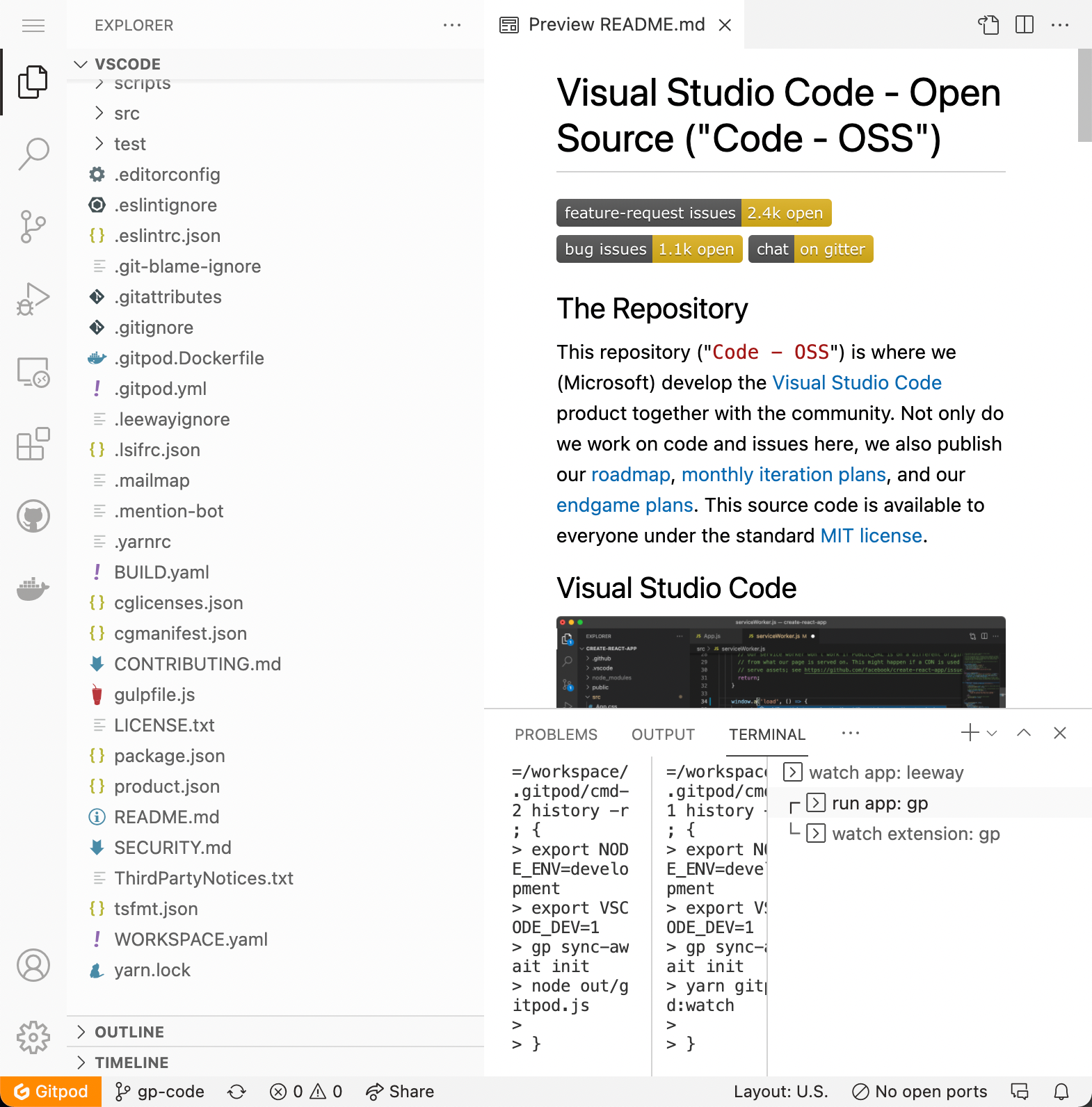Open the Docker view in activity bar
The width and height of the screenshot is (1092, 1107).
33,588
